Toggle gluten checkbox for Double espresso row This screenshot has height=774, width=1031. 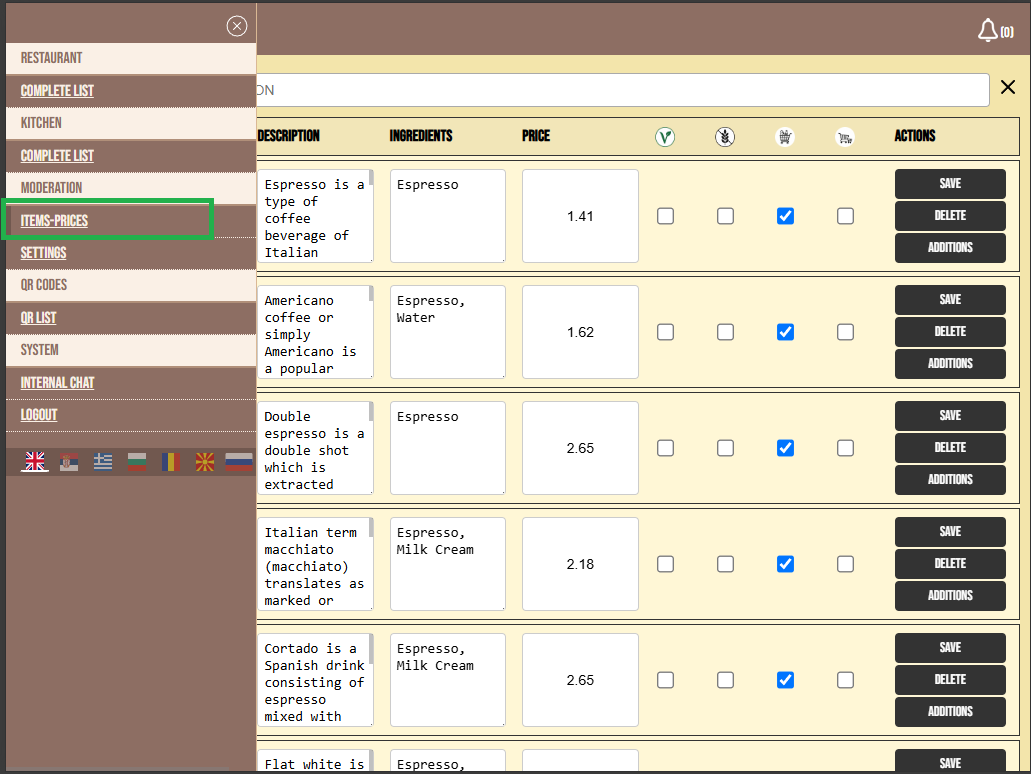click(725, 448)
